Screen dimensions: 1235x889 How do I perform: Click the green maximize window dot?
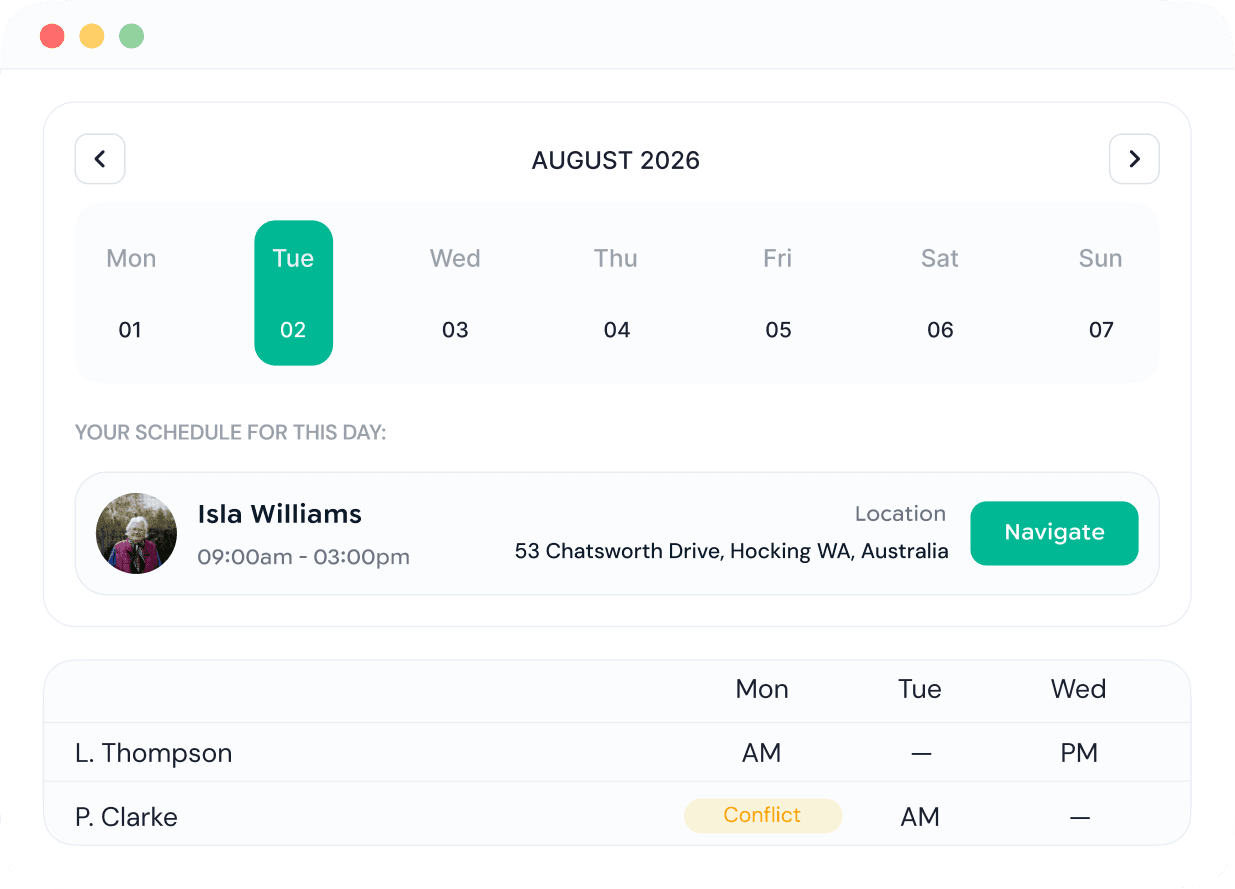coord(132,37)
